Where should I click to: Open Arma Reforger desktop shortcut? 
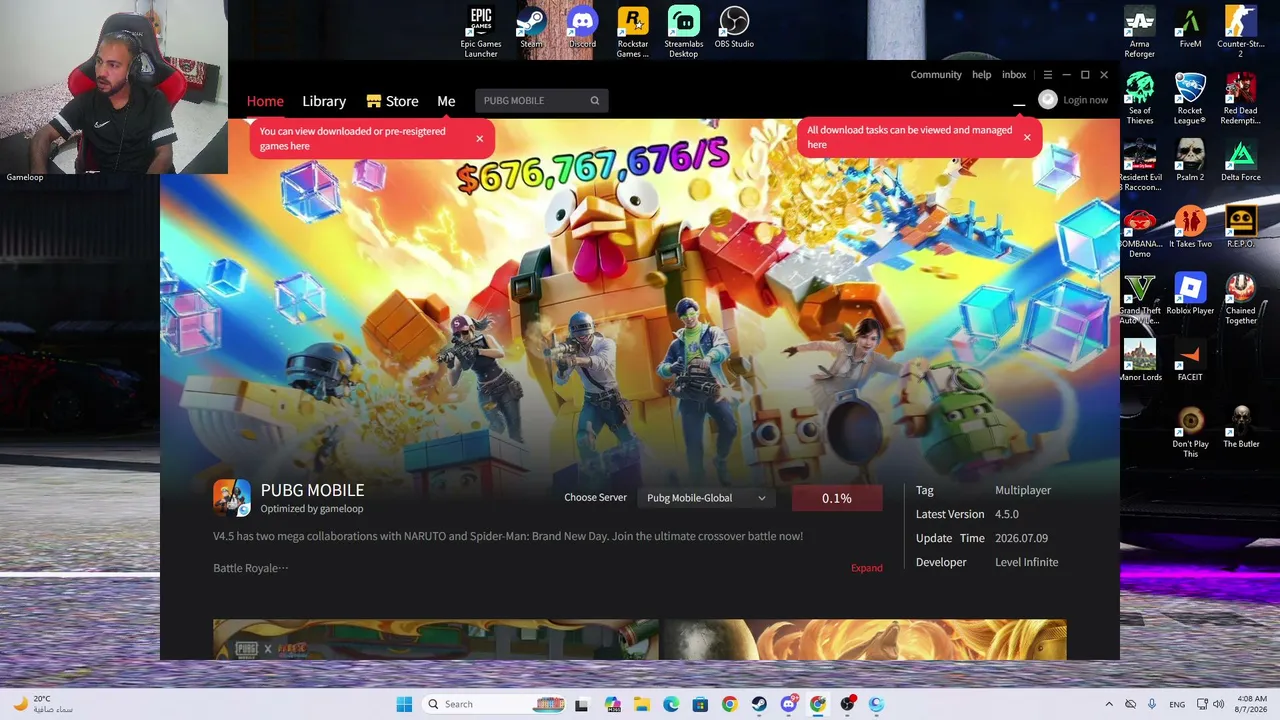pos(1140,32)
